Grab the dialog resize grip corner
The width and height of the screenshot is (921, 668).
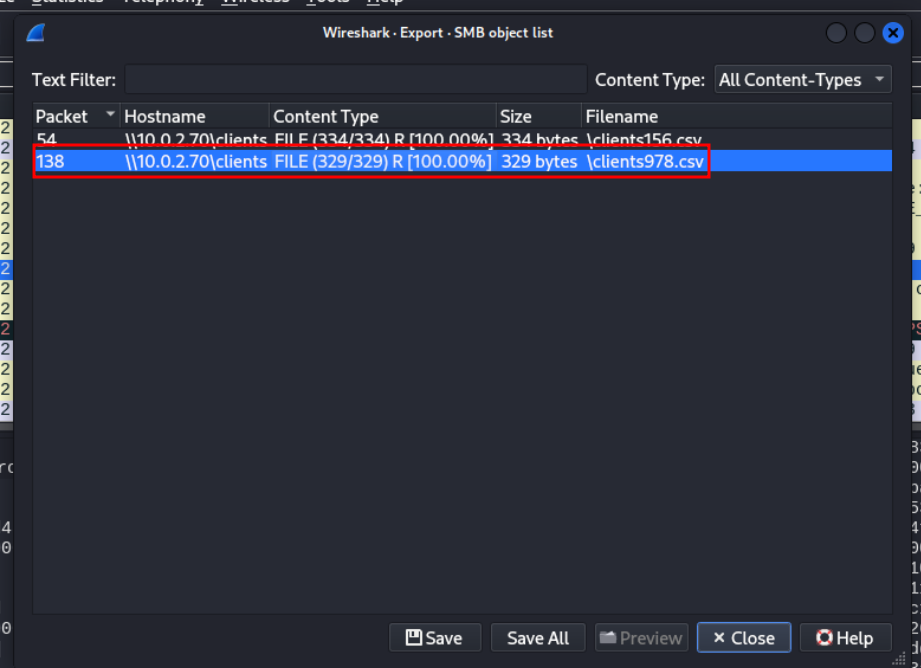(x=899, y=659)
